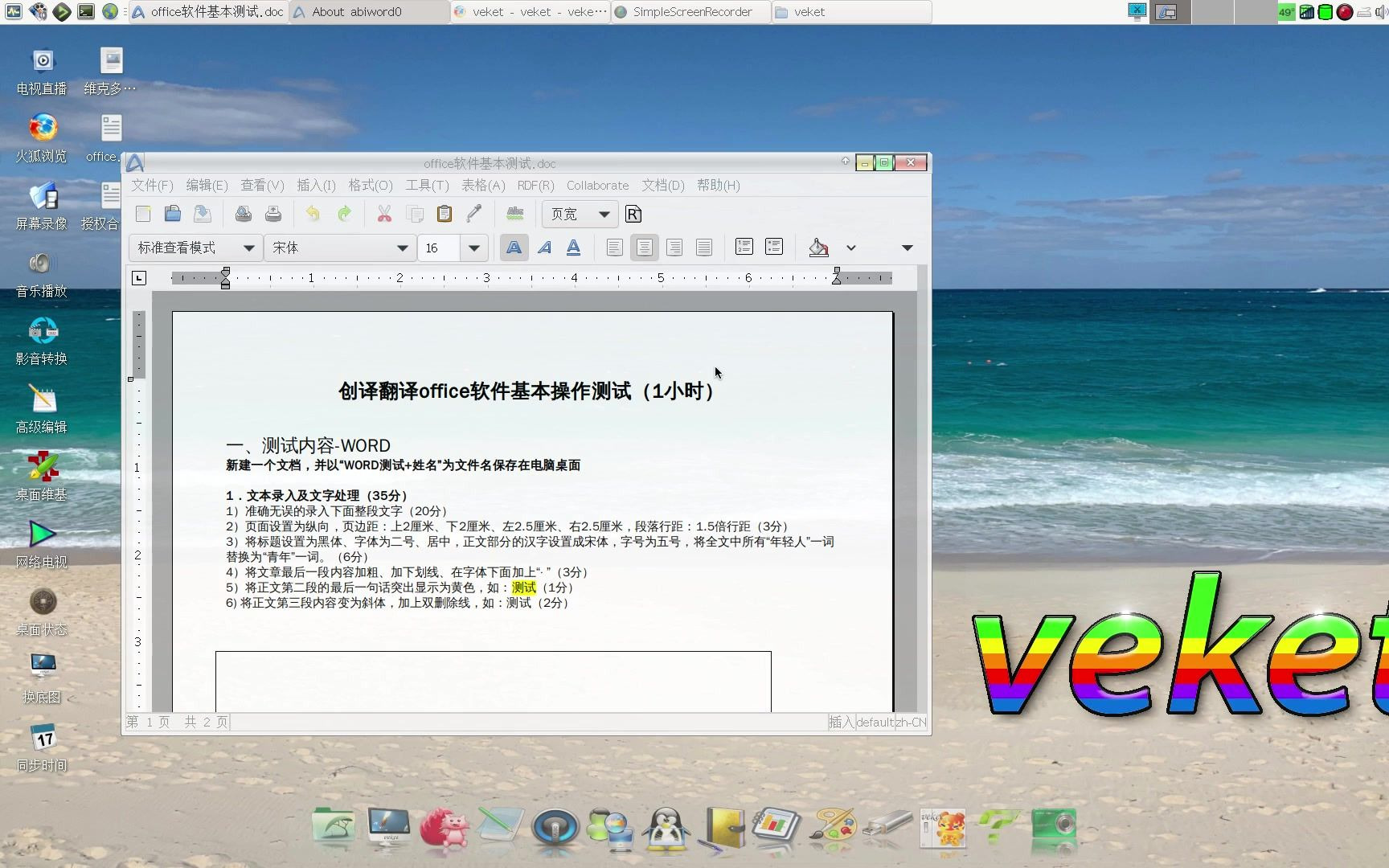Align paragraph right

[674, 248]
